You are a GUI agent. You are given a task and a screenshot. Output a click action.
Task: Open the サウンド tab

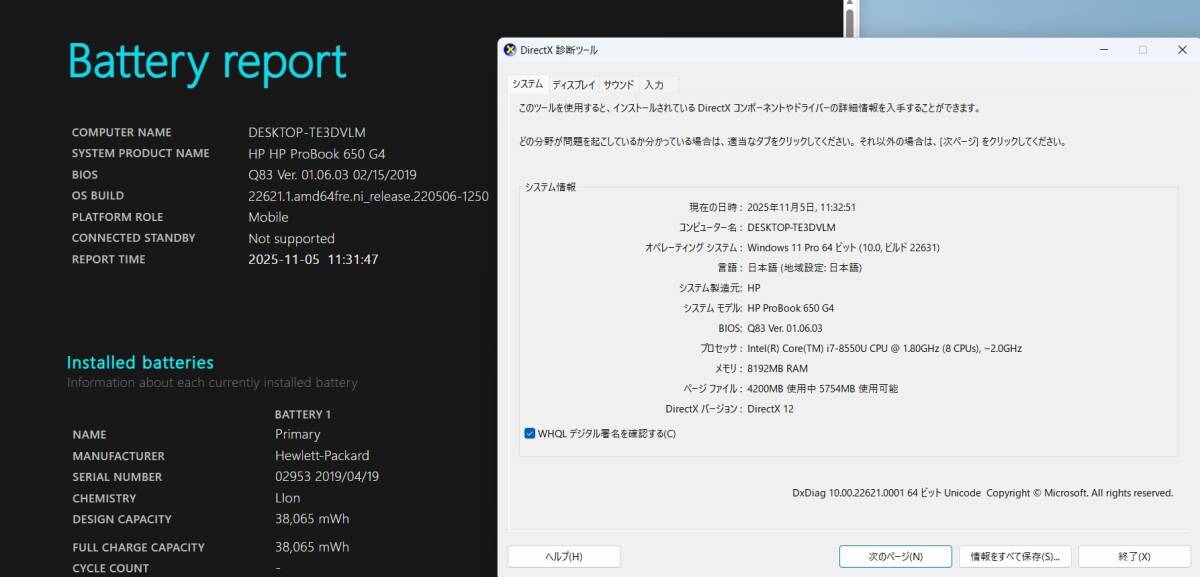[618, 85]
